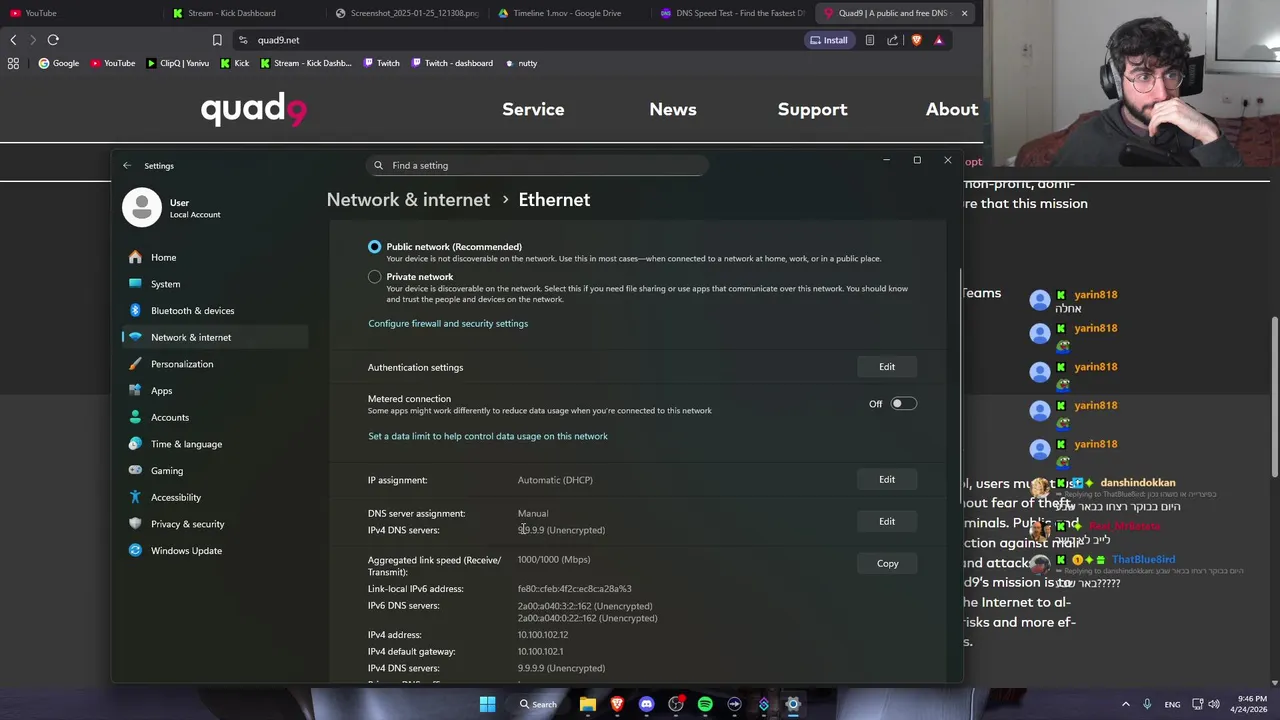Open Bluetooth & devices settings
Image resolution: width=1280 pixels, height=720 pixels.
[215, 311]
